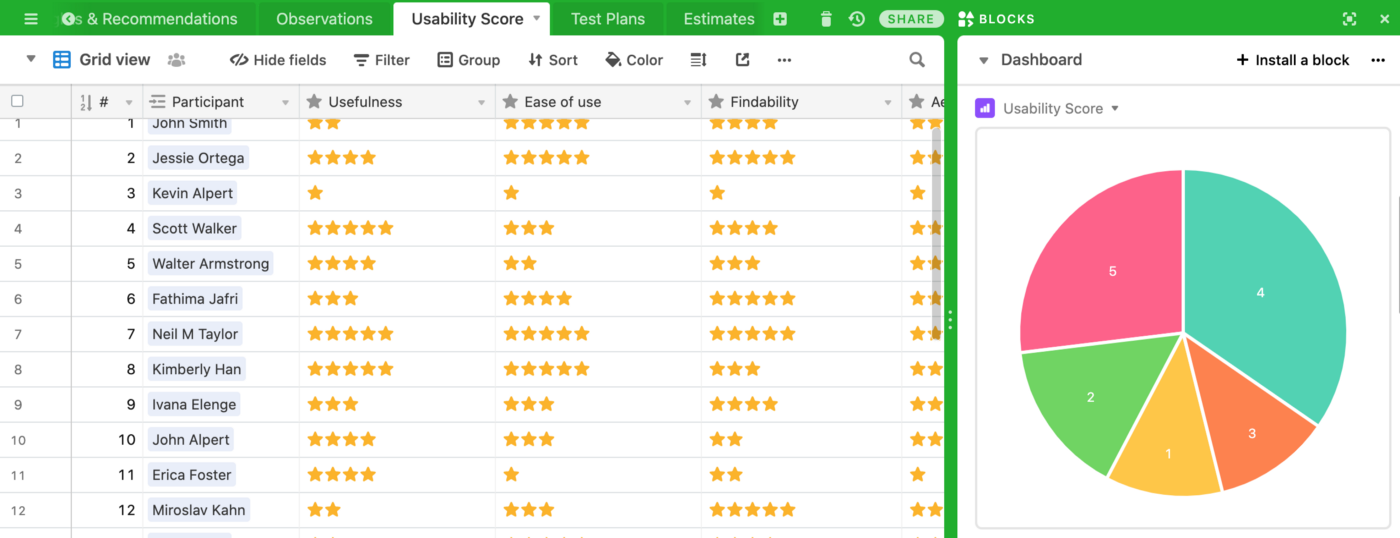Screen dimensions: 1400x538
Task: Click the three-dot more options in toolbar
Action: click(784, 60)
